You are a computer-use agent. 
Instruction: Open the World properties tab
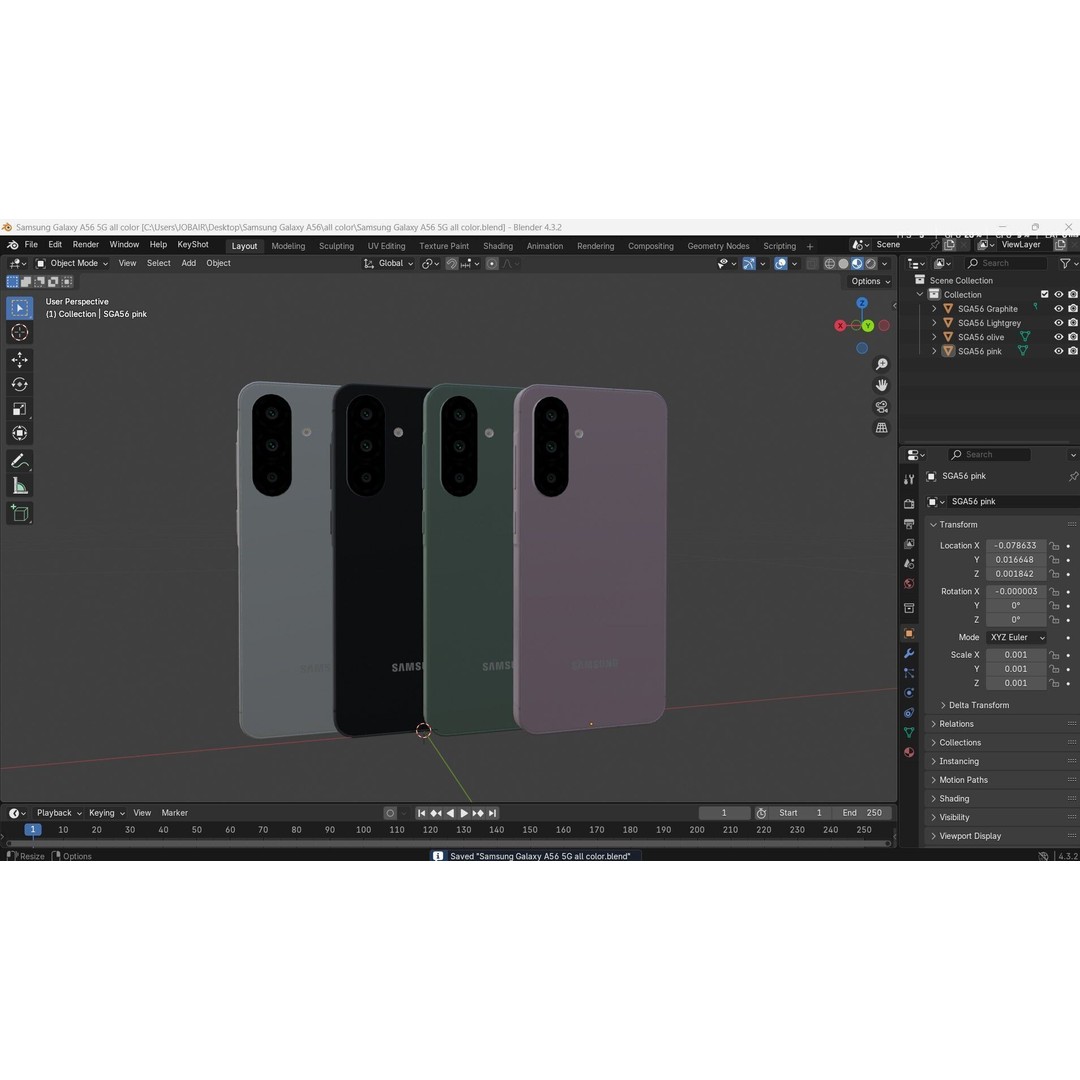[909, 583]
